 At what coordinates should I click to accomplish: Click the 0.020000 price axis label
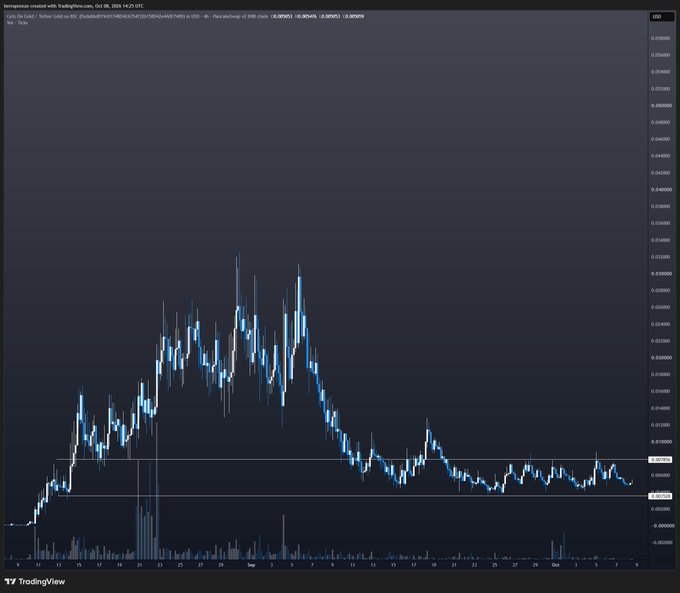pyautogui.click(x=661, y=358)
